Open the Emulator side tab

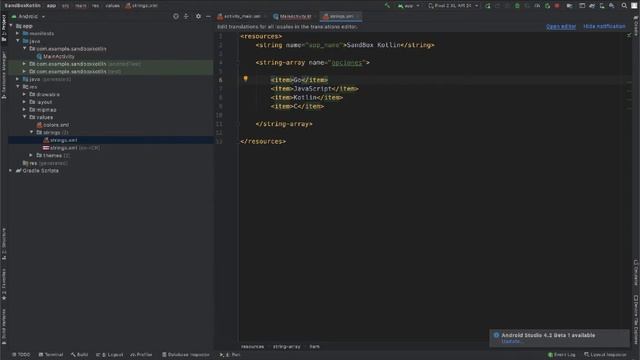(x=636, y=272)
